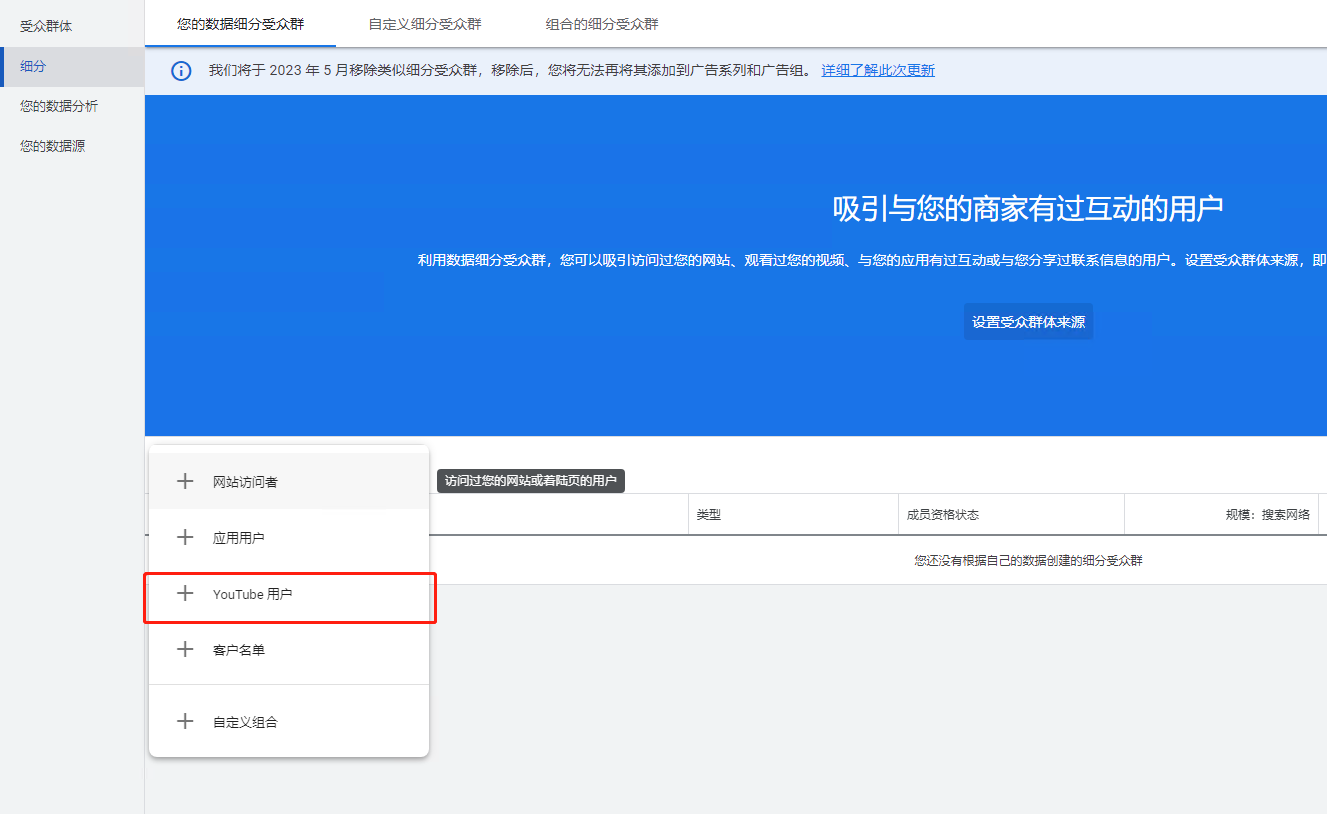1327x814 pixels.
Task: Click the plus icon beside 客户名单
Action: (x=185, y=649)
